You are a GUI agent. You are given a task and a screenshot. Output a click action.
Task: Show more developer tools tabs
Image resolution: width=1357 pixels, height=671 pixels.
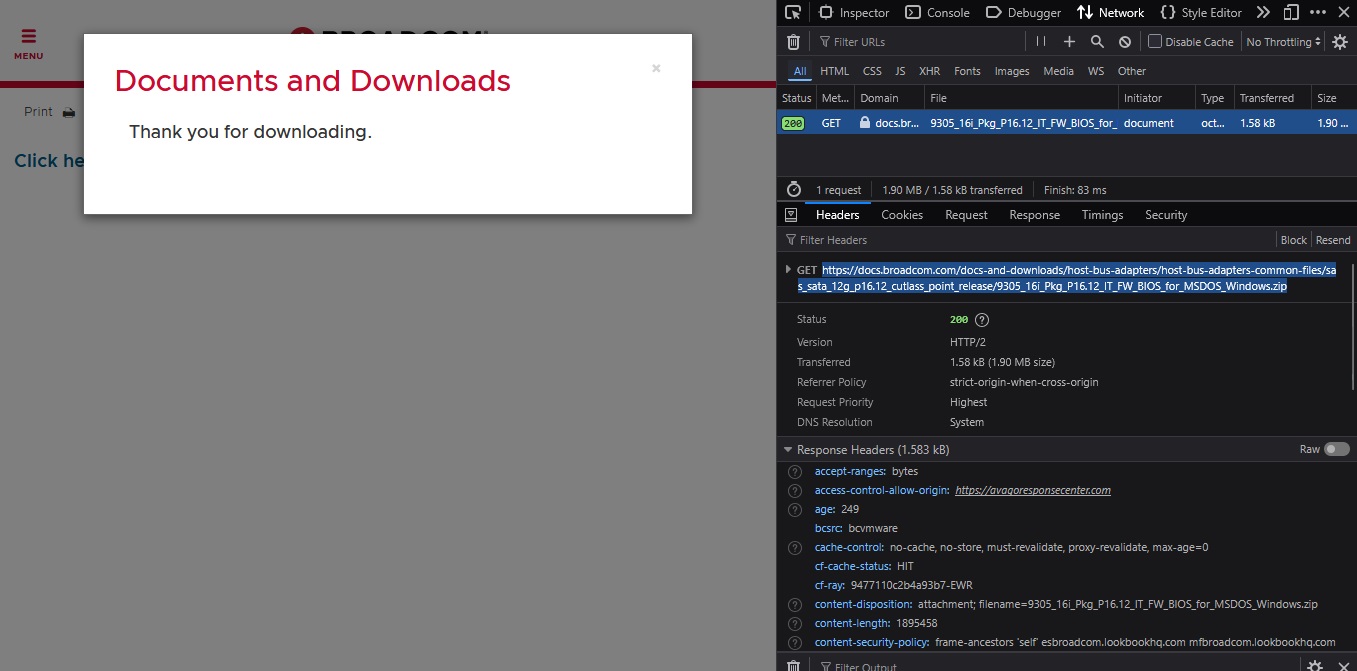1263,13
